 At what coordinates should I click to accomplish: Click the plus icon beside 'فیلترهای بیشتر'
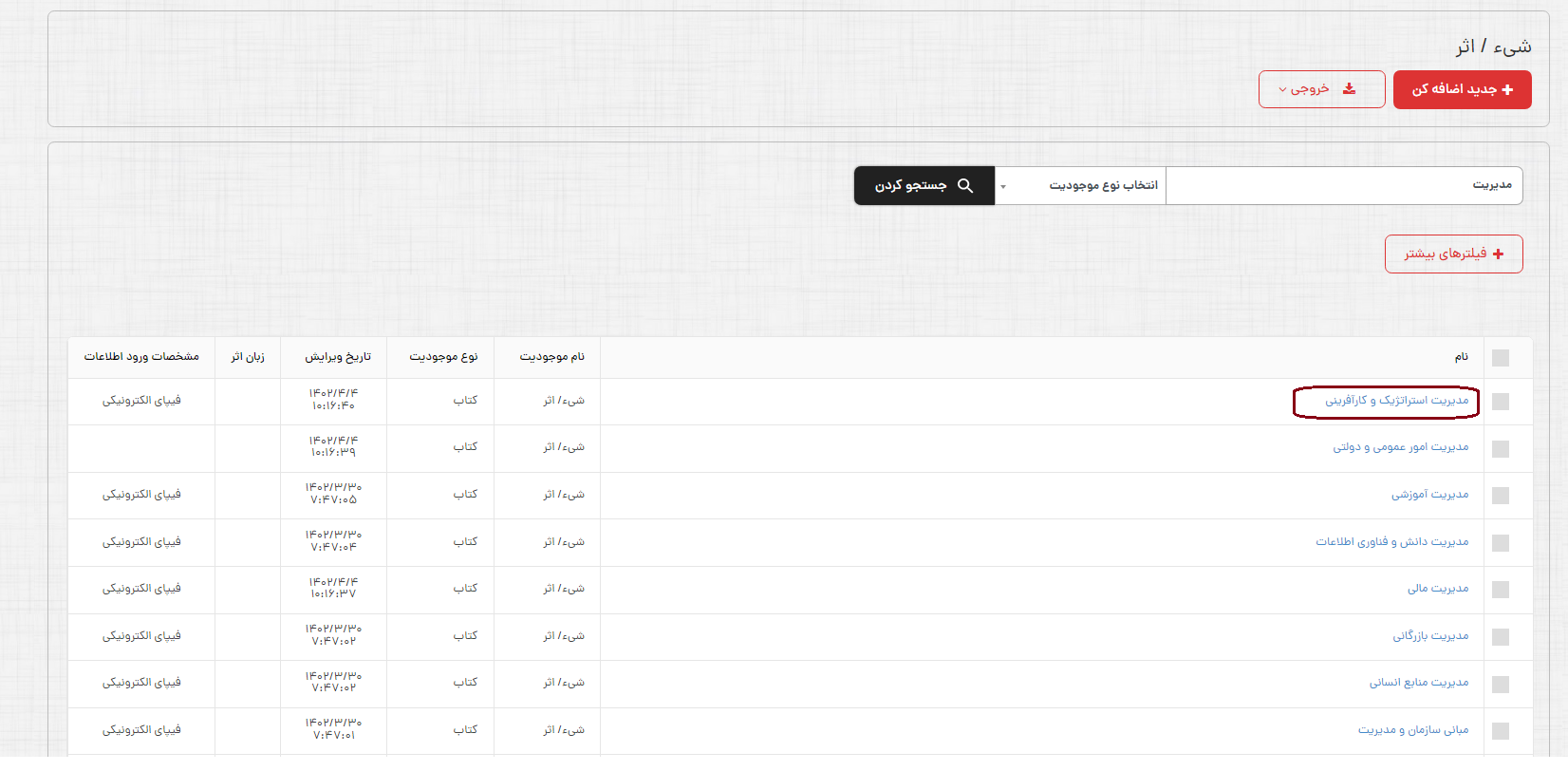1499,254
